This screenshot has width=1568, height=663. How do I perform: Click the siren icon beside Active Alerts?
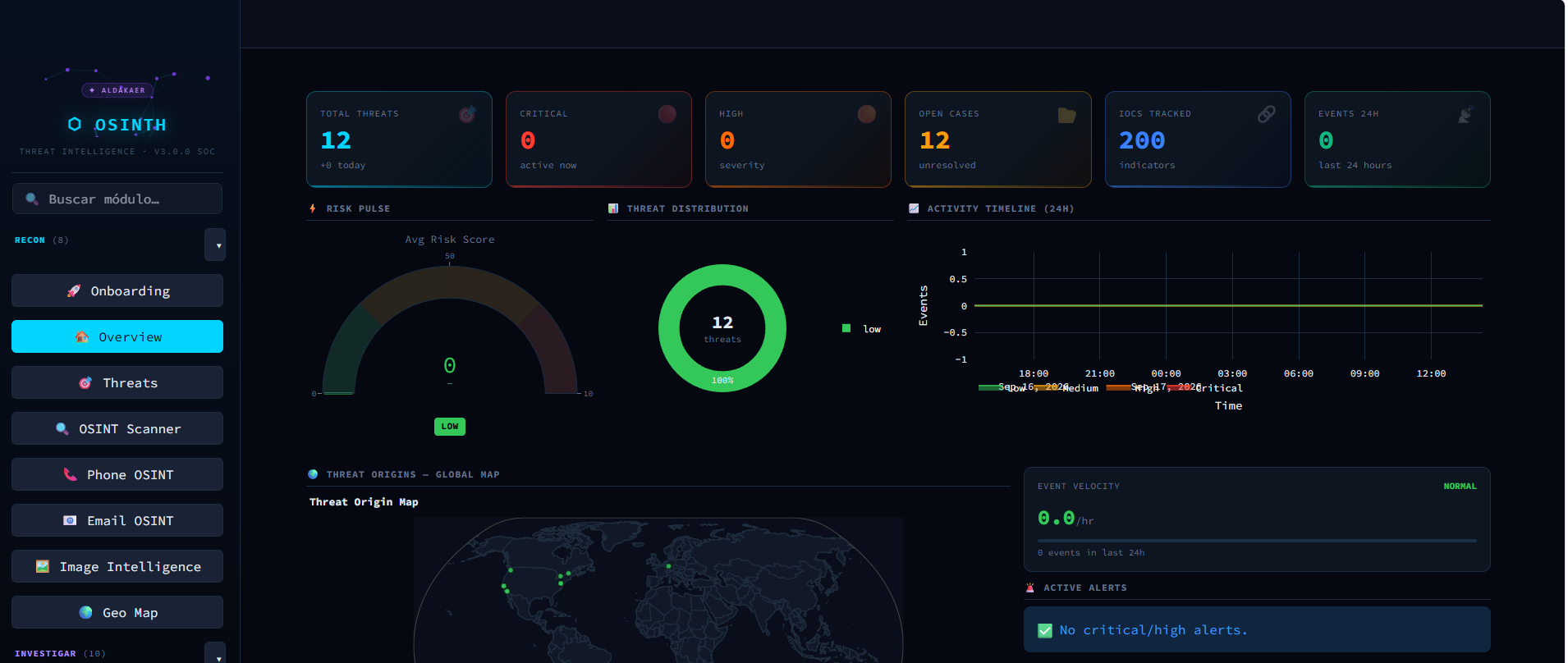pyautogui.click(x=1030, y=588)
